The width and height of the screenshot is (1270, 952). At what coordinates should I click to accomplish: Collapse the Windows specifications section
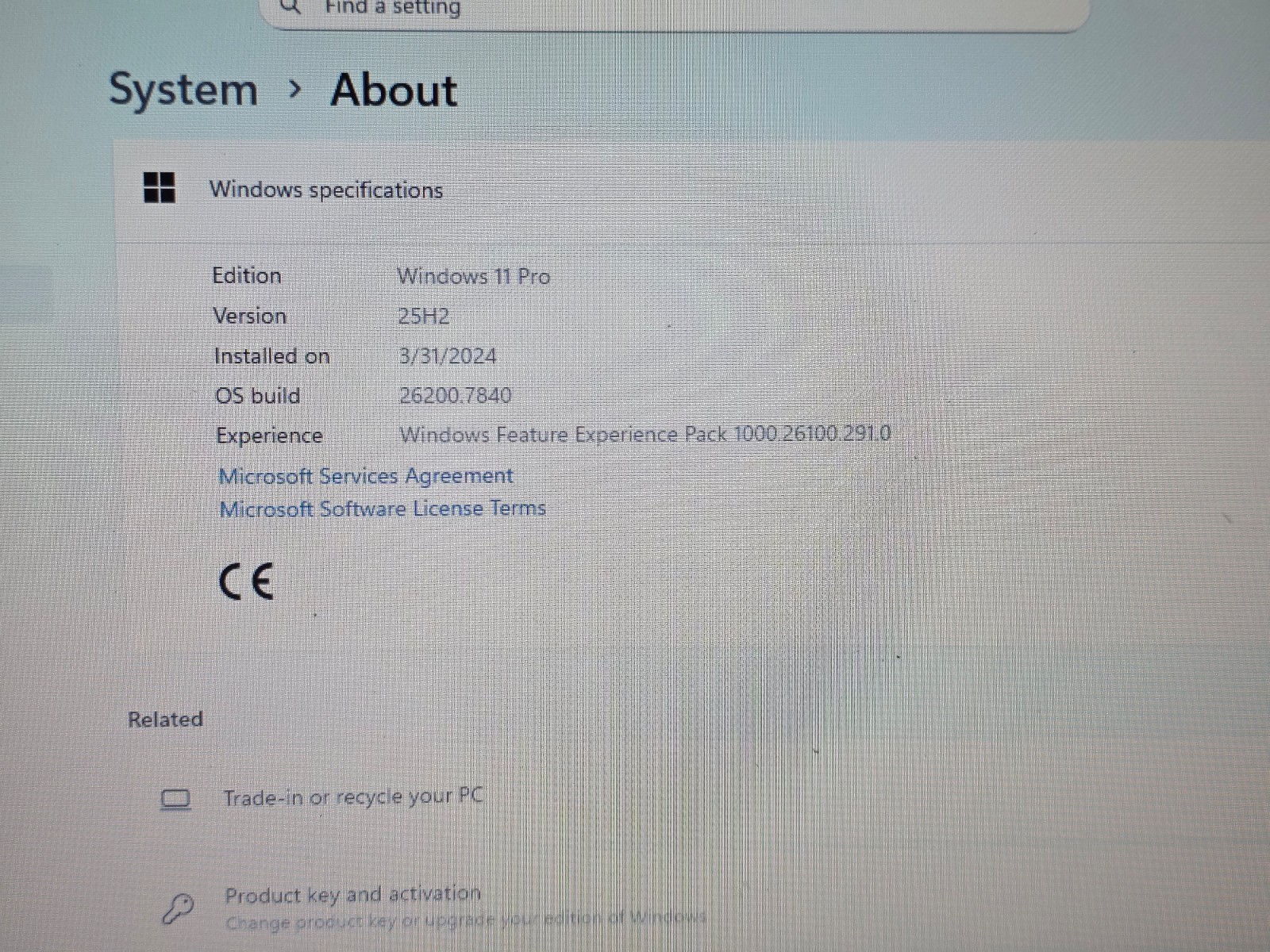coord(691,190)
